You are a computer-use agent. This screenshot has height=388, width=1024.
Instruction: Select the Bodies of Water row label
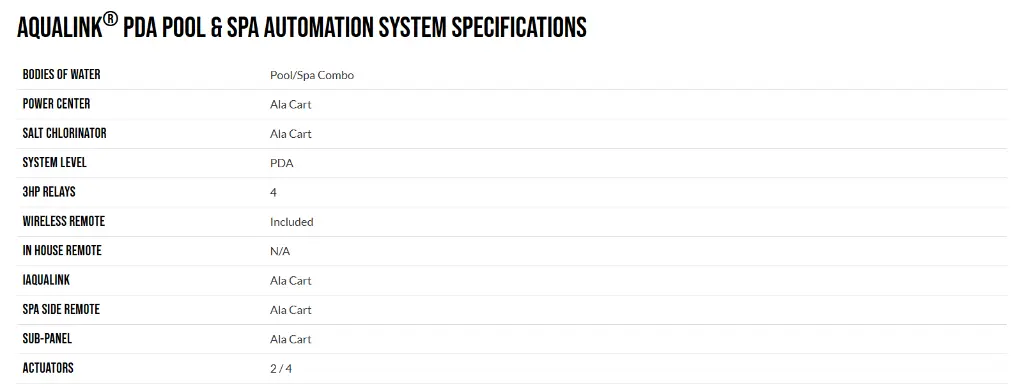pos(61,74)
